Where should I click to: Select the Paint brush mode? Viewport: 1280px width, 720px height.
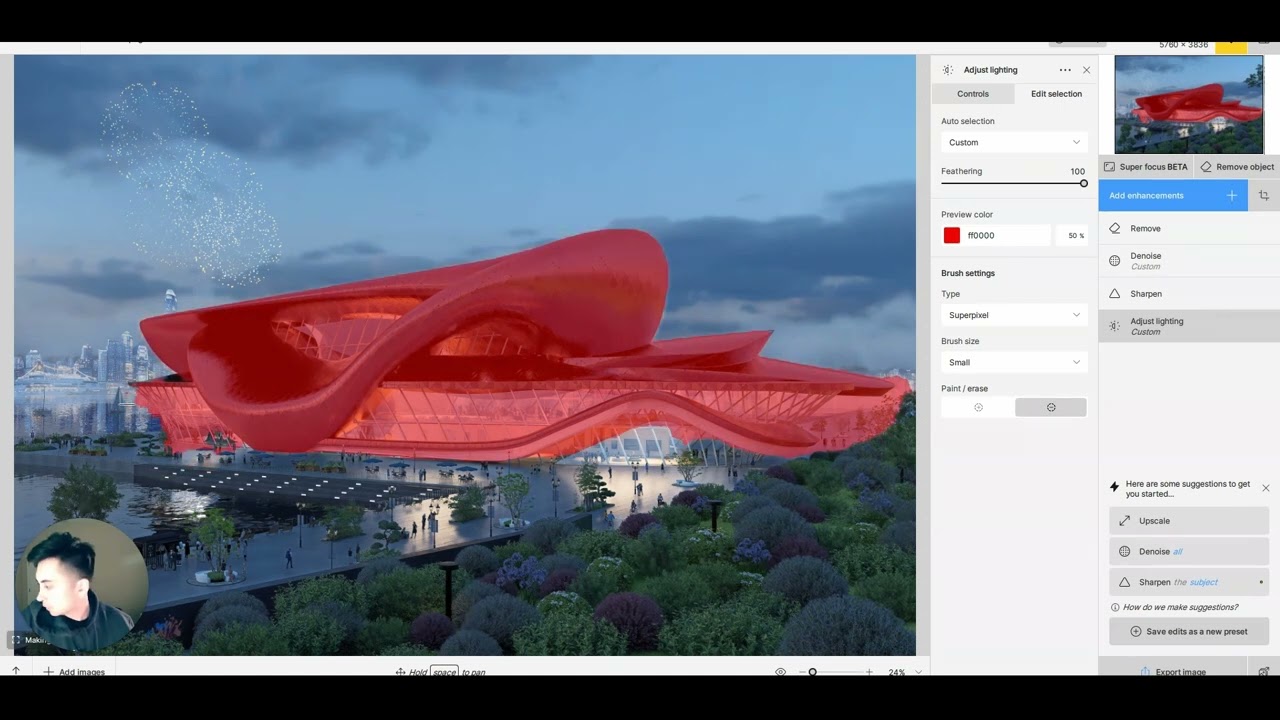point(978,407)
